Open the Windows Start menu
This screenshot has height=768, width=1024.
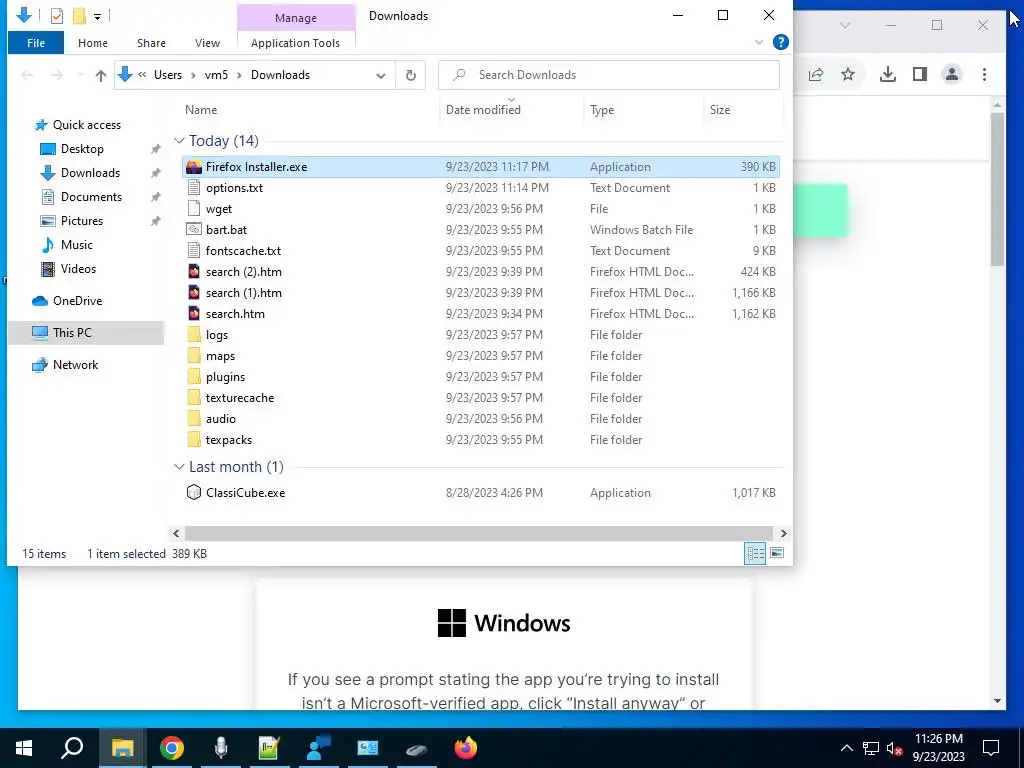click(24, 748)
